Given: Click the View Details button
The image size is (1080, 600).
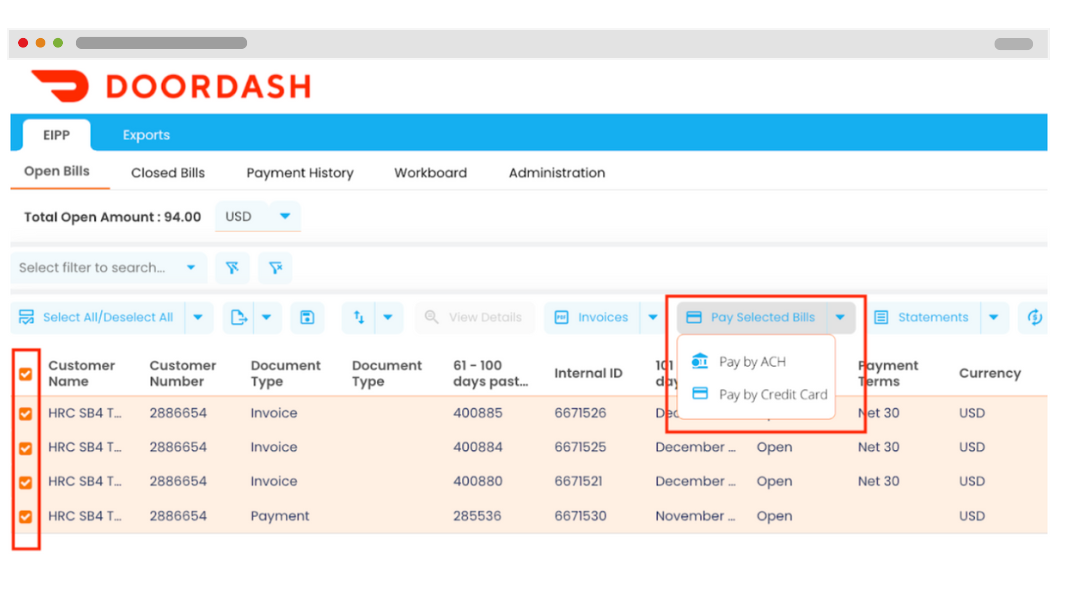Looking at the screenshot, I should click(x=474, y=318).
